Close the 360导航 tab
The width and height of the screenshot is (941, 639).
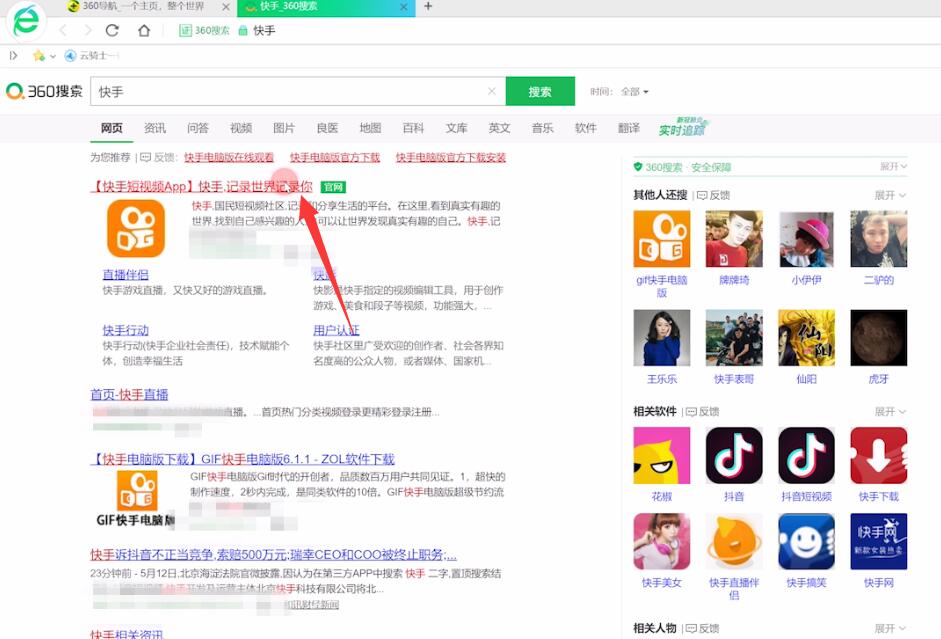(226, 7)
